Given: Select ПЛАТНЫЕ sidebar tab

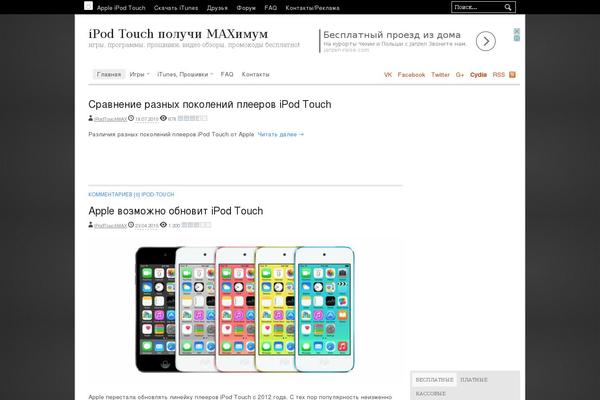Looking at the screenshot, I should point(474,380).
